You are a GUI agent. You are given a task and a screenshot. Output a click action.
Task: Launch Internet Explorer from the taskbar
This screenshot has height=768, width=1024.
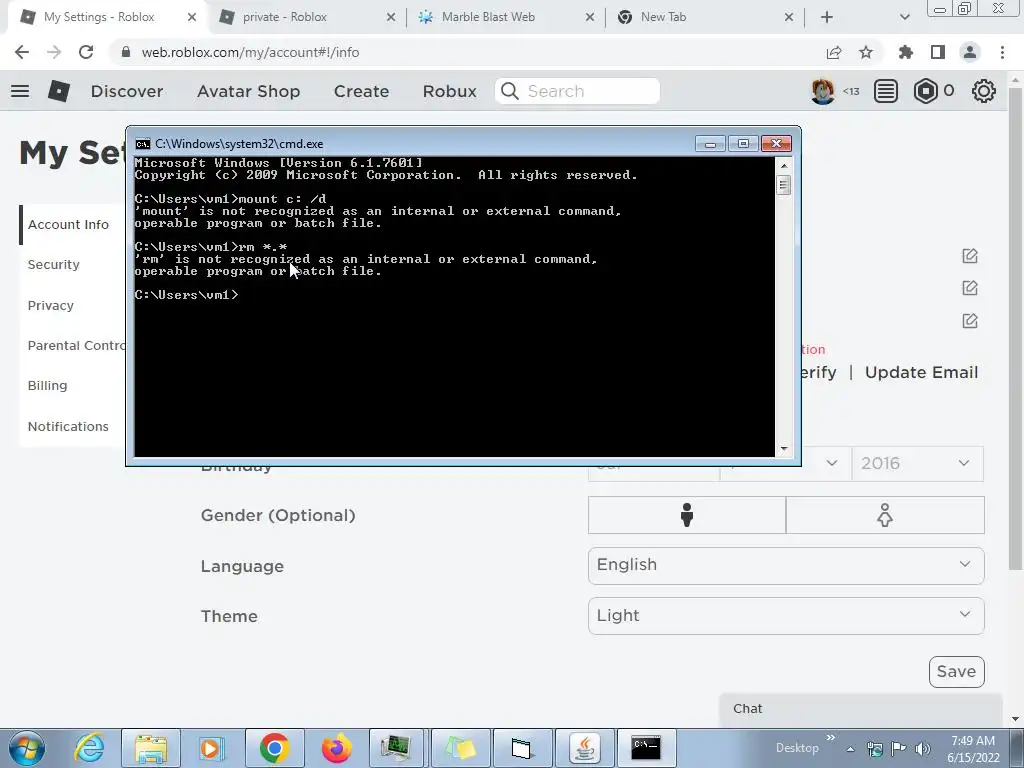(x=89, y=748)
